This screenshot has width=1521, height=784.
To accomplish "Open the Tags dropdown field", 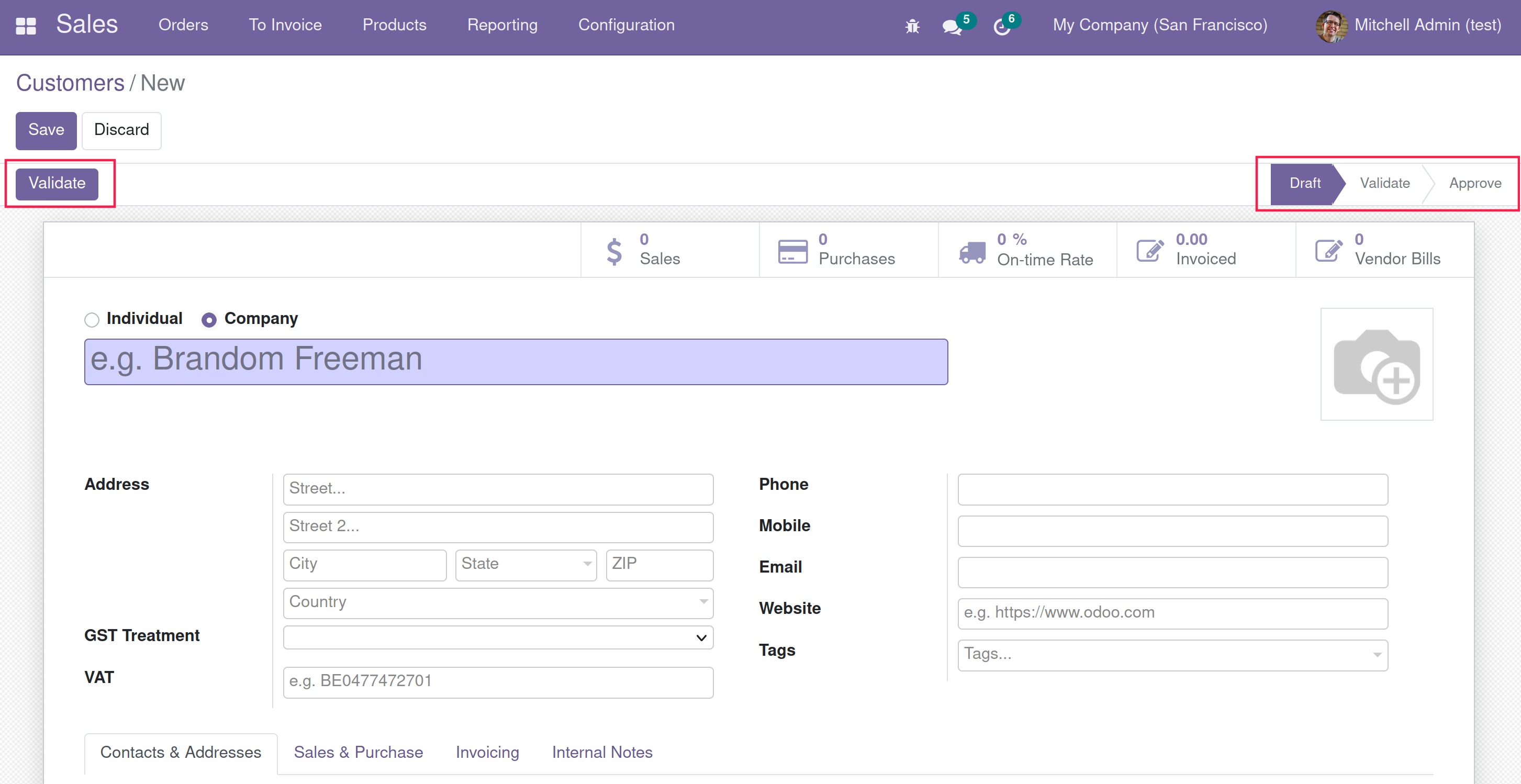I will [1172, 654].
